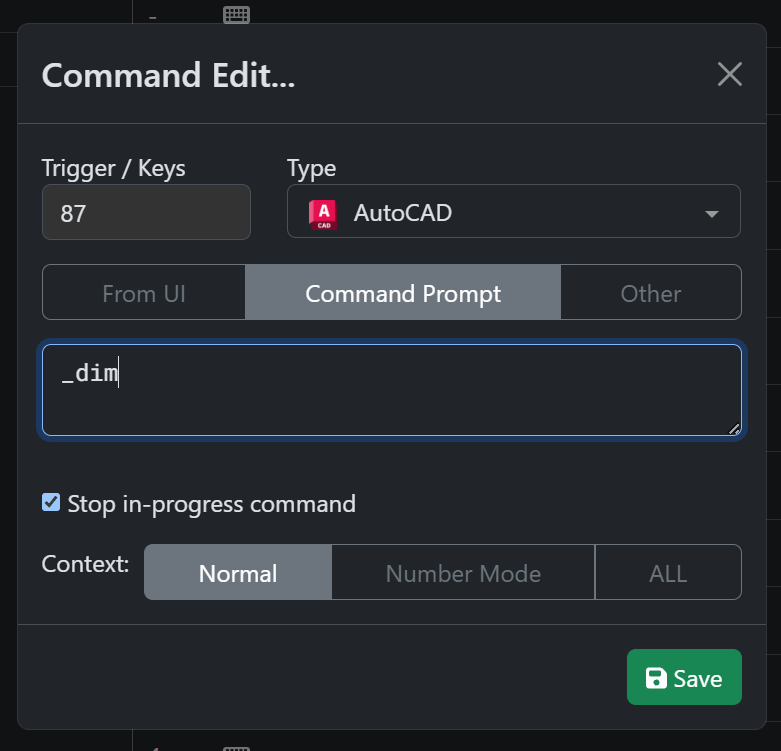Click the Stop in-progress command label text

tap(211, 503)
